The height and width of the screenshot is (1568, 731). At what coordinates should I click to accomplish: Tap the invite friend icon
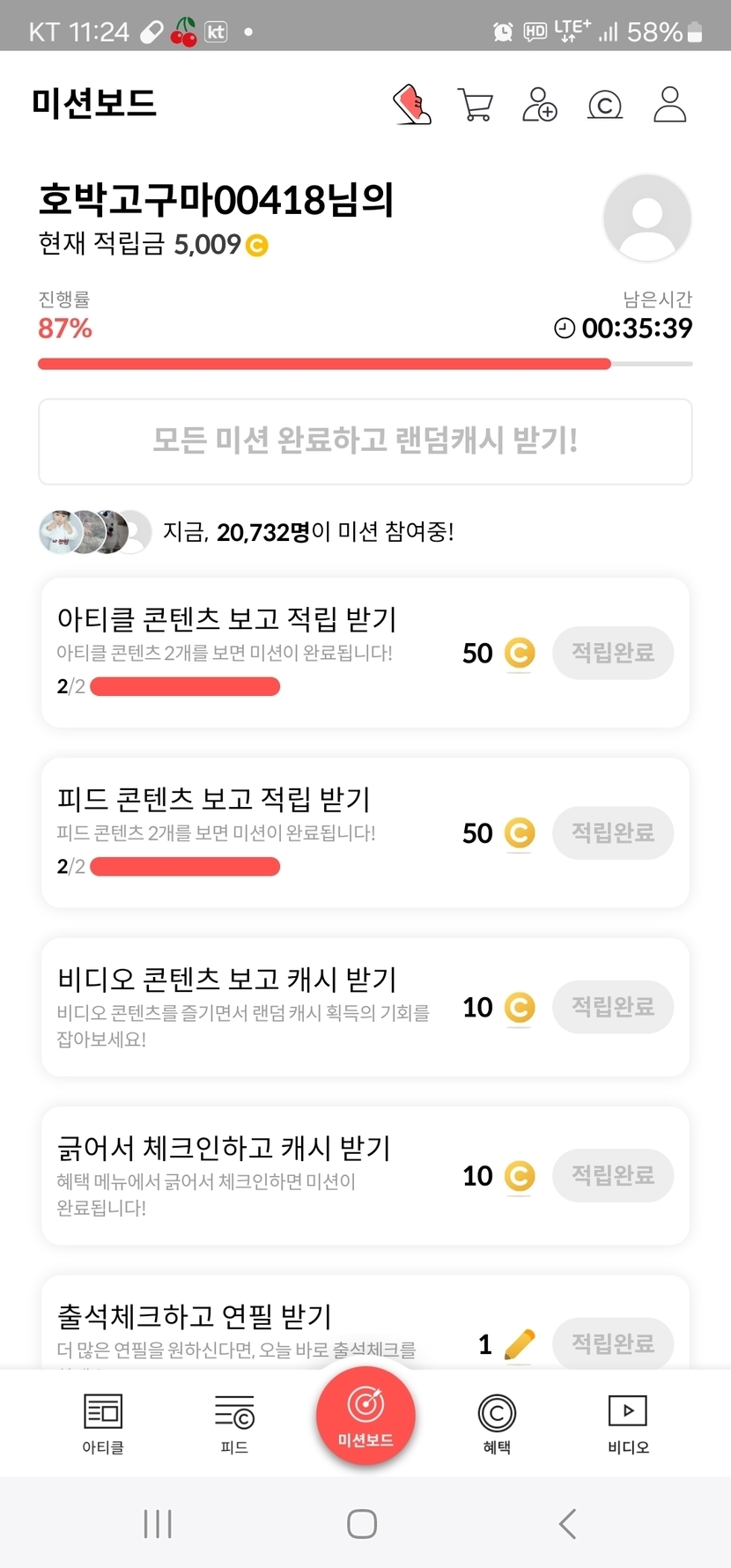coord(540,105)
